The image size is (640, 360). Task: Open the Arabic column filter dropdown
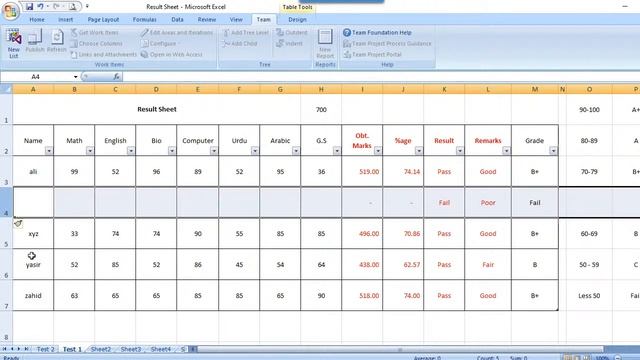click(296, 151)
